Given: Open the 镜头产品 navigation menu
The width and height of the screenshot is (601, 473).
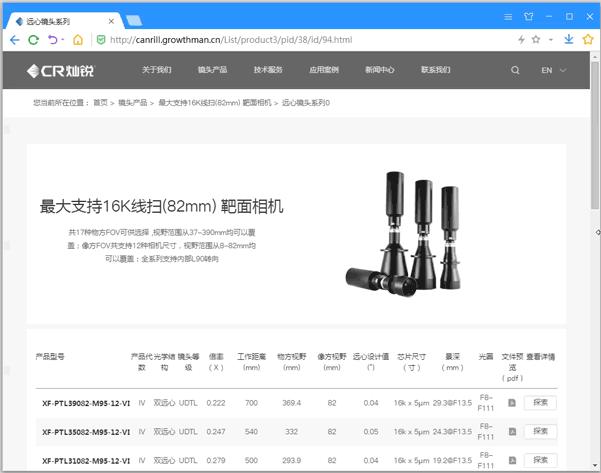Looking at the screenshot, I should pos(212,70).
